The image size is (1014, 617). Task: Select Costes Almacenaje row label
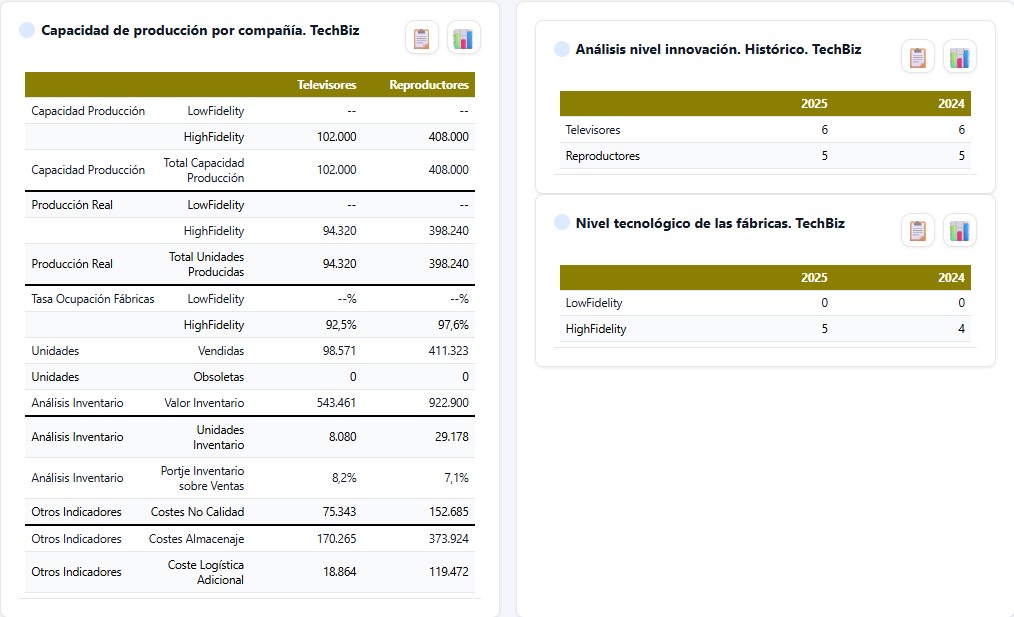click(x=197, y=539)
